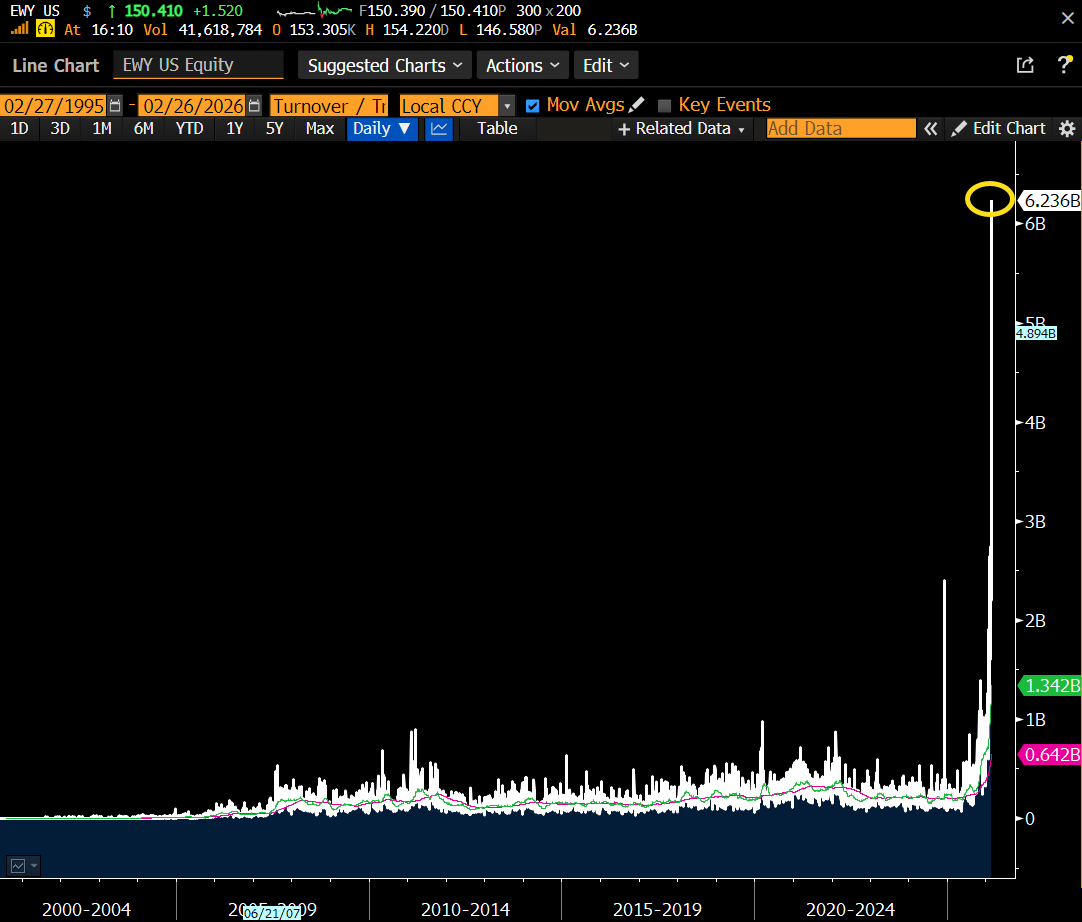Click the Add Data input field
1082x922 pixels.
(840, 128)
